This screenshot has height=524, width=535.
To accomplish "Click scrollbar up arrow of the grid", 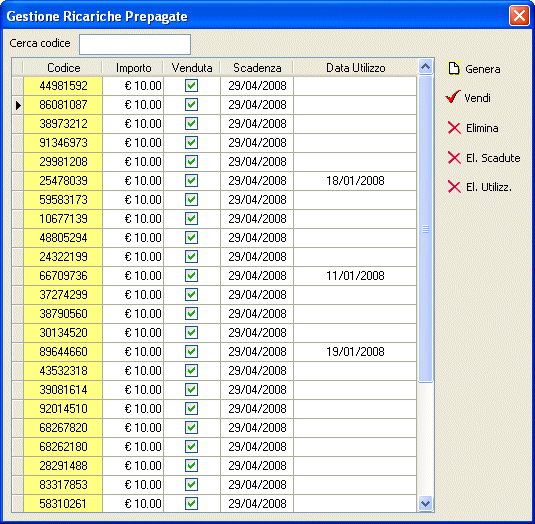I will [x=425, y=67].
